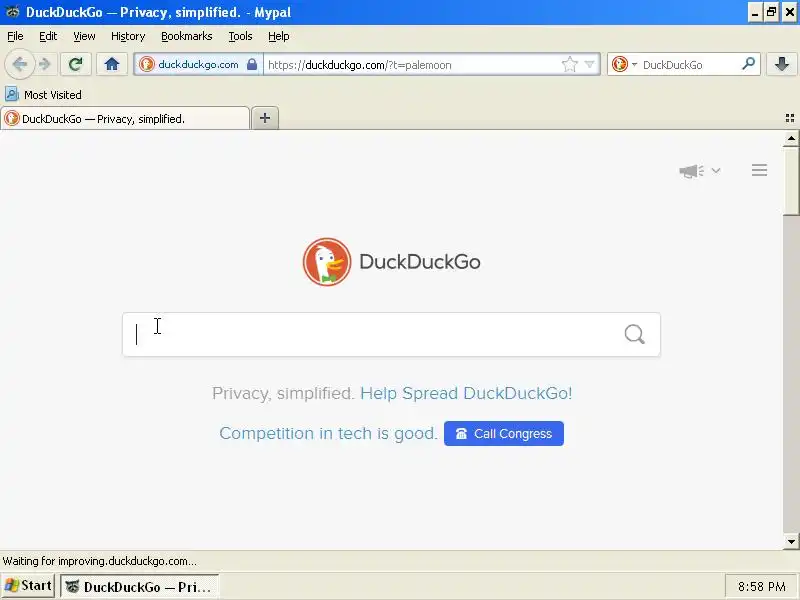800x600 pixels.
Task: Click the DuckDuckGo text wordmark
Action: tap(420, 262)
